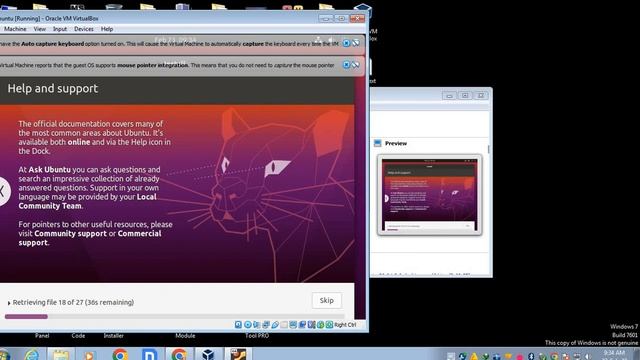Image resolution: width=640 pixels, height=360 pixels.
Task: Click the optical drive status icon
Action: pos(248,324)
